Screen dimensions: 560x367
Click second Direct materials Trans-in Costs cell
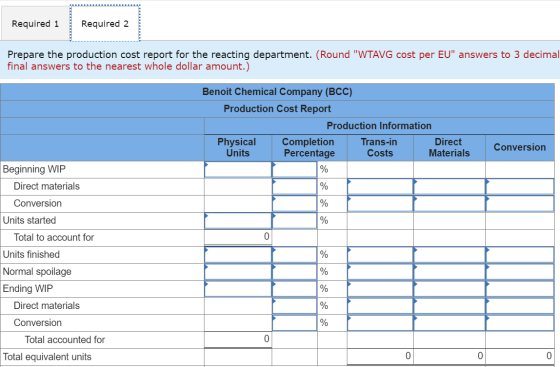click(380, 306)
